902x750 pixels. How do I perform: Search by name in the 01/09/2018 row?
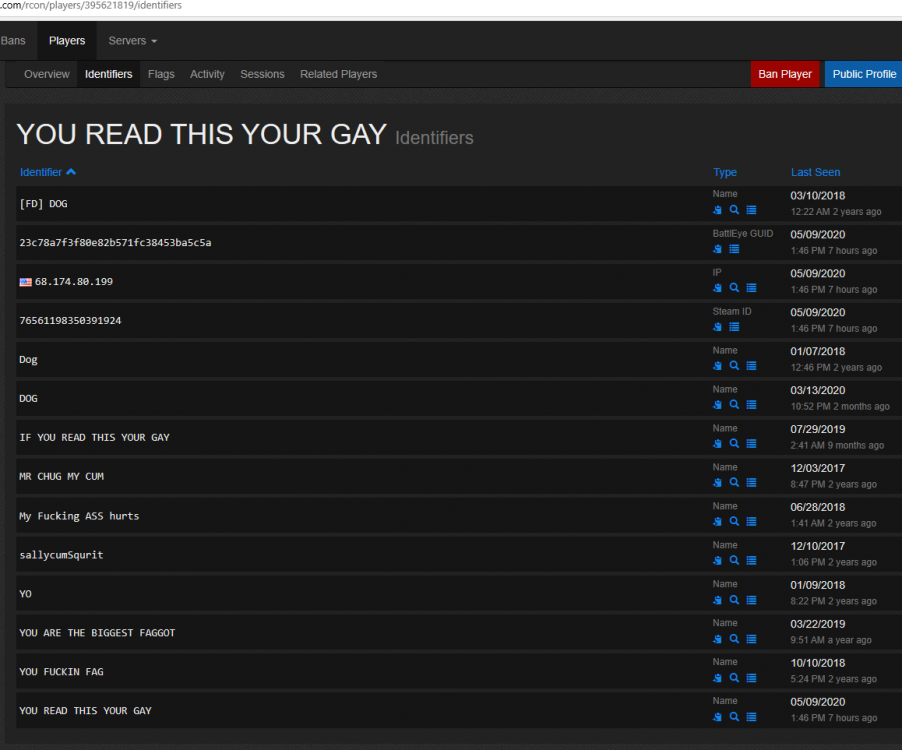(734, 600)
